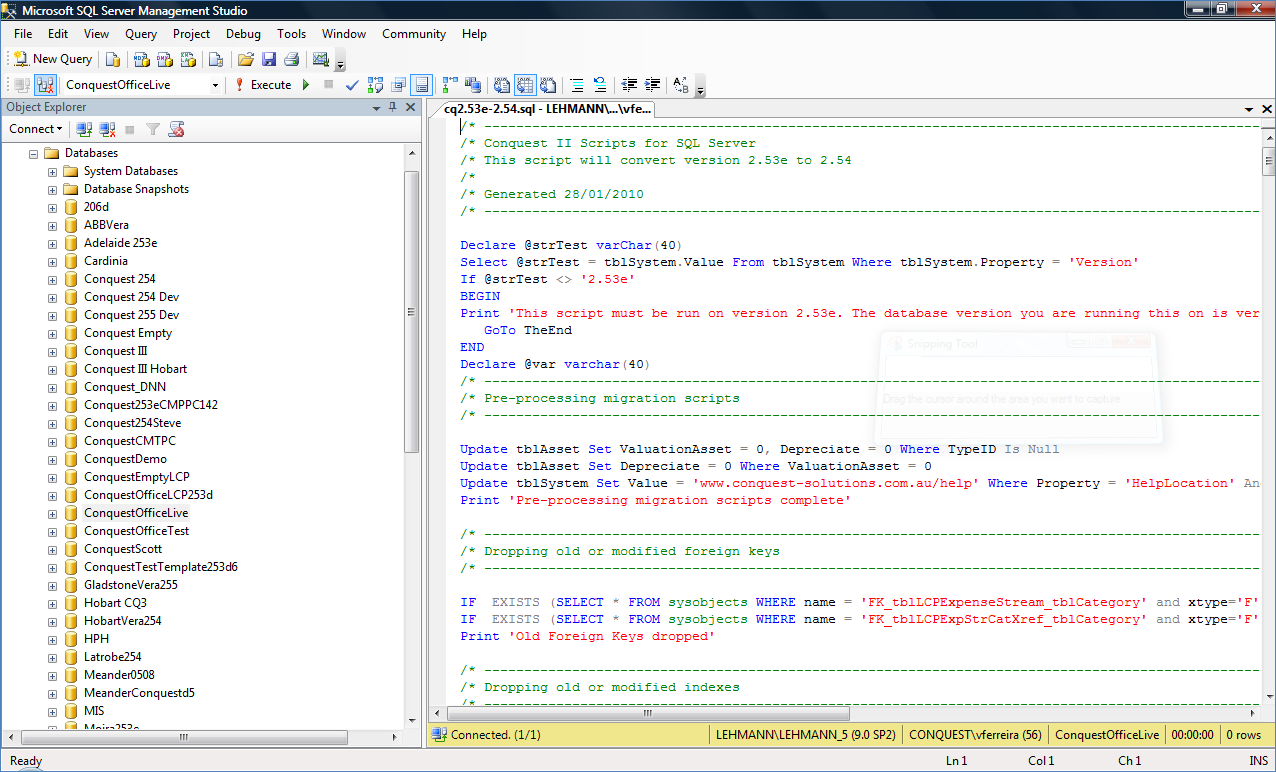
Task: Decrease the indent of selected lines
Action: (629, 85)
